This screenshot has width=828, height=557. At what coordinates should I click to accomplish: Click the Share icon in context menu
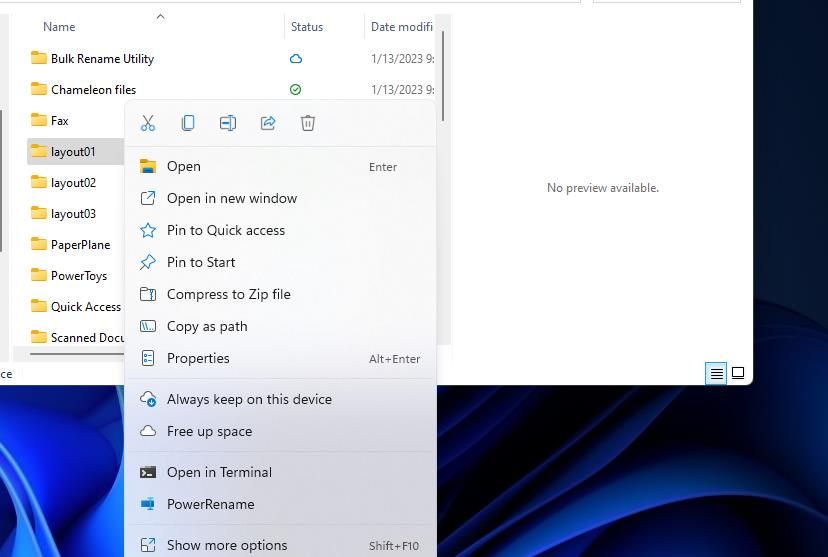pyautogui.click(x=268, y=123)
